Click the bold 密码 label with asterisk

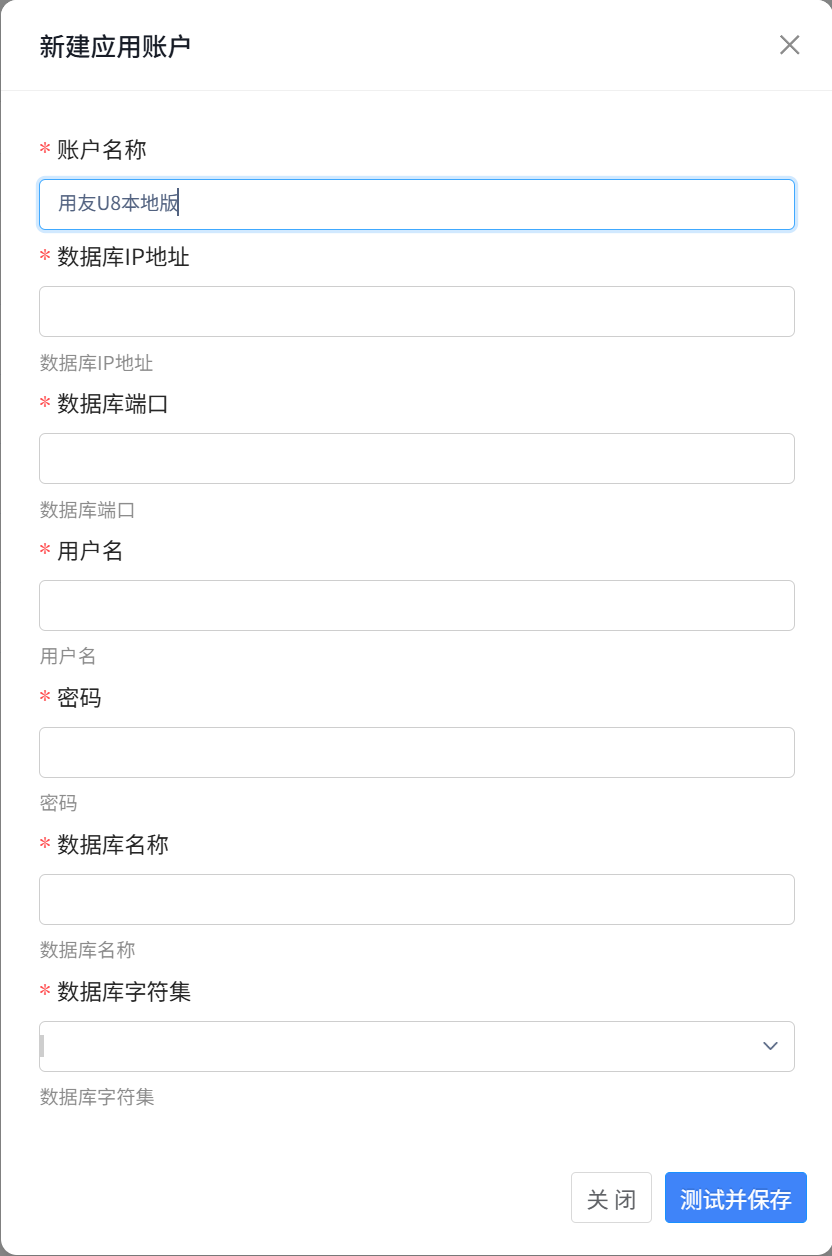click(71, 698)
